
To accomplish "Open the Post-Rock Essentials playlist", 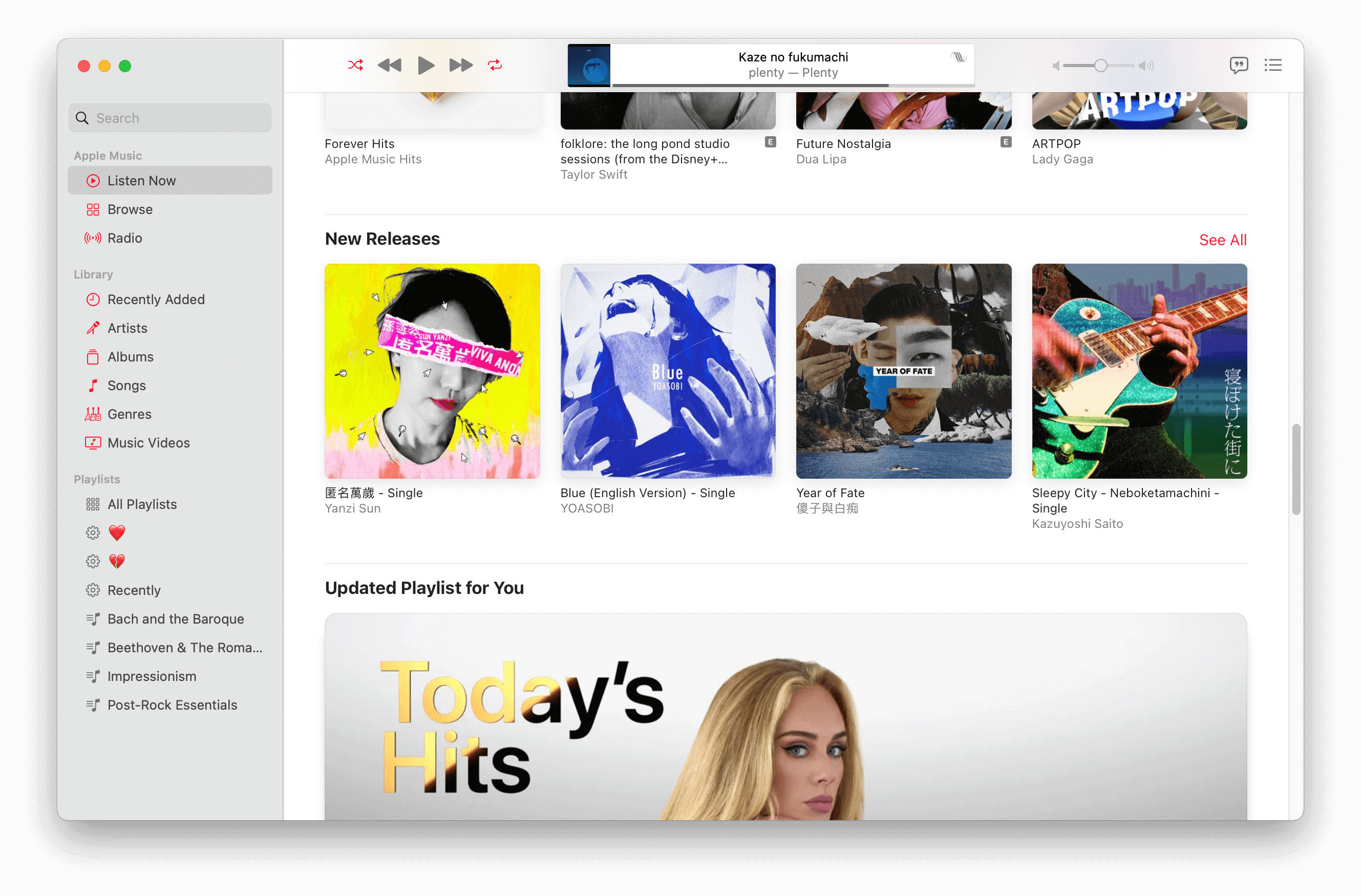I will [x=172, y=705].
